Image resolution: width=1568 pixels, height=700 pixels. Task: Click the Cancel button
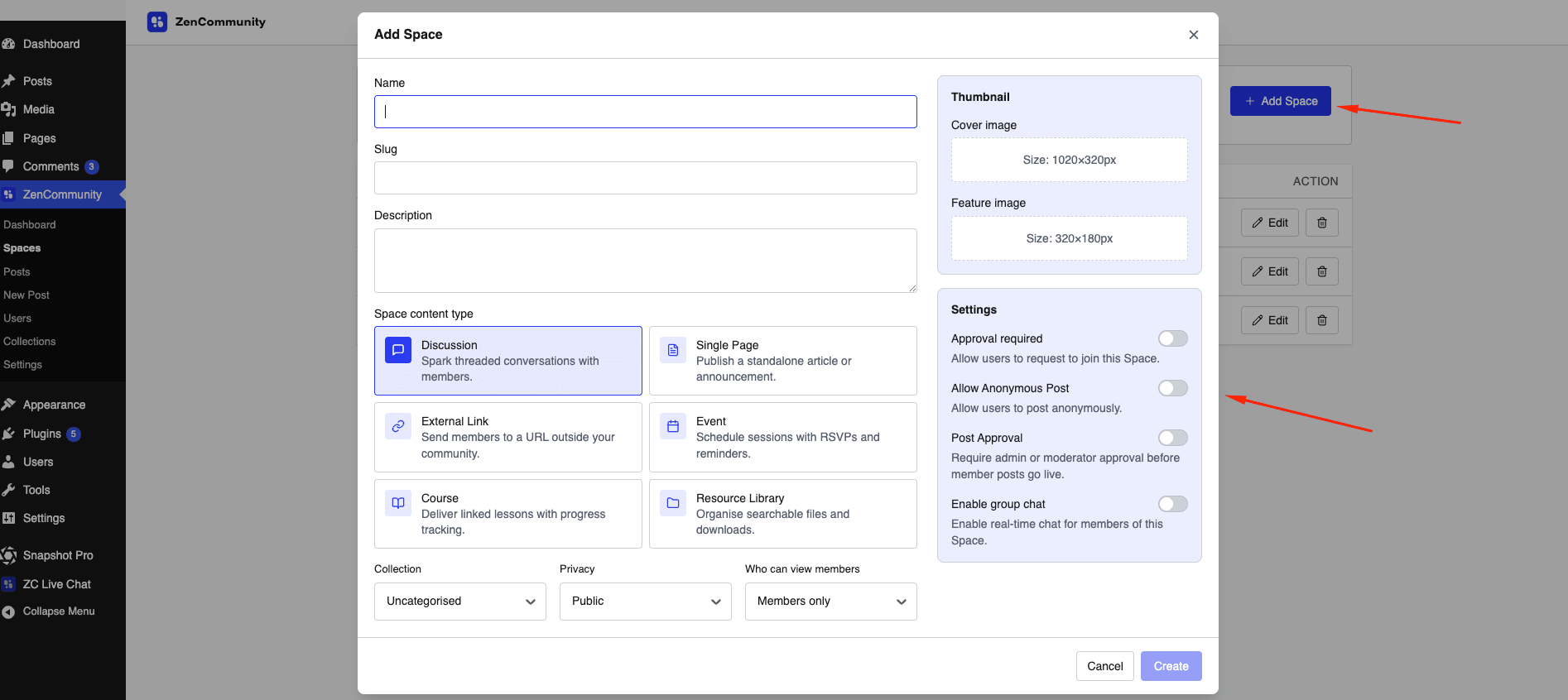(x=1105, y=666)
